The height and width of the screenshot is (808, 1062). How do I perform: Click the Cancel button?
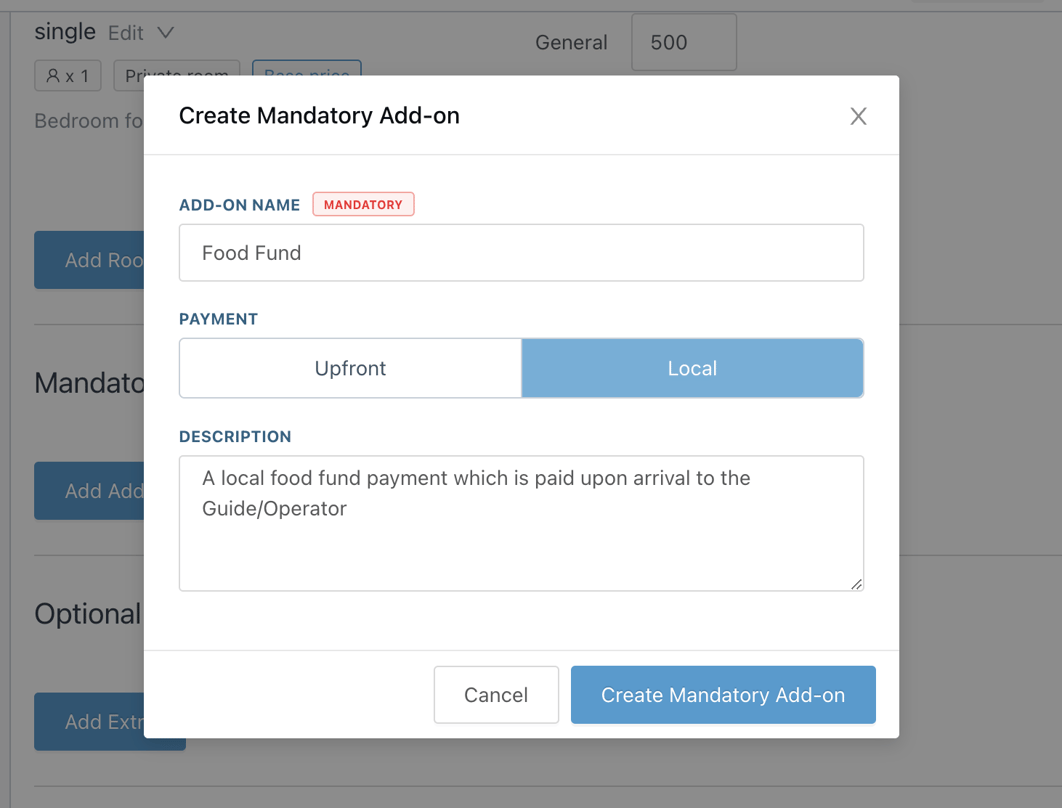pos(496,694)
